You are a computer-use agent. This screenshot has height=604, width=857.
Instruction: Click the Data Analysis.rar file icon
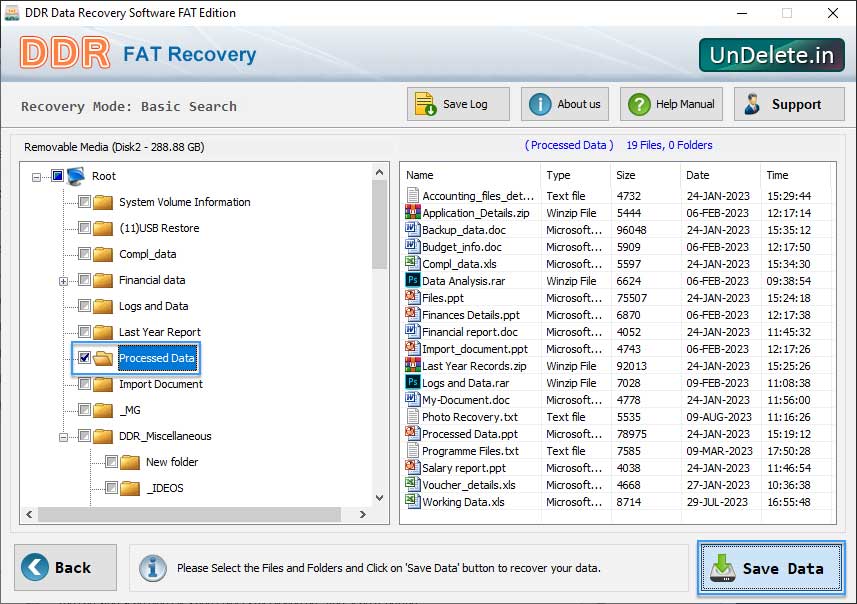413,280
